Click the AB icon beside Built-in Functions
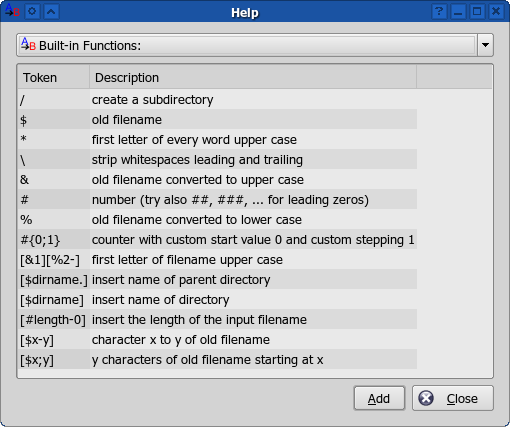 point(28,44)
